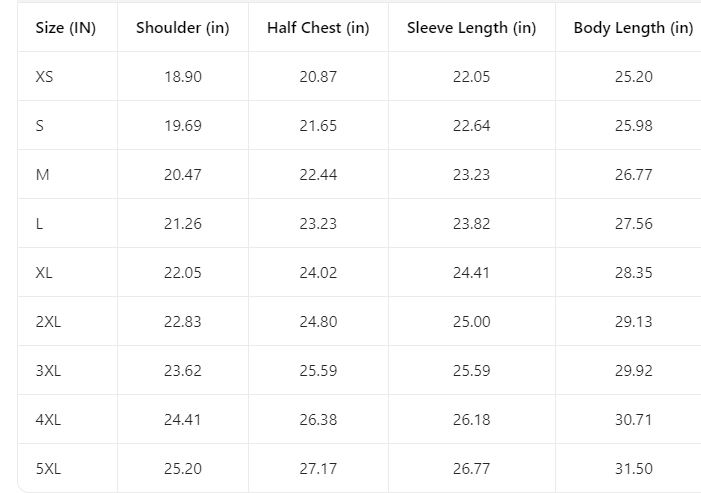The height and width of the screenshot is (493, 701).
Task: Click the XL half chest value 24.02
Action: pyautogui.click(x=318, y=273)
